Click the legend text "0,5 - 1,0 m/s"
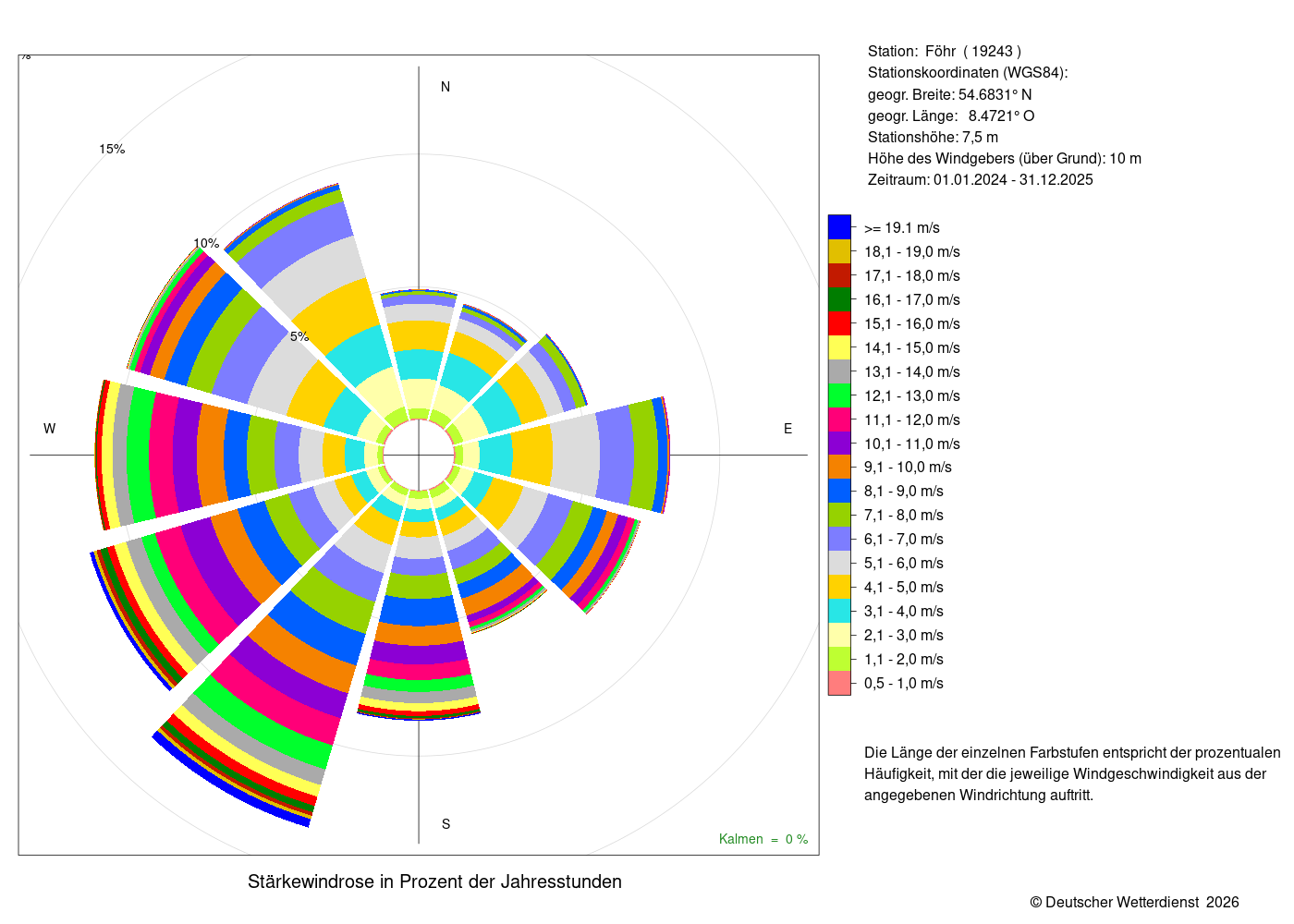 pyautogui.click(x=904, y=684)
